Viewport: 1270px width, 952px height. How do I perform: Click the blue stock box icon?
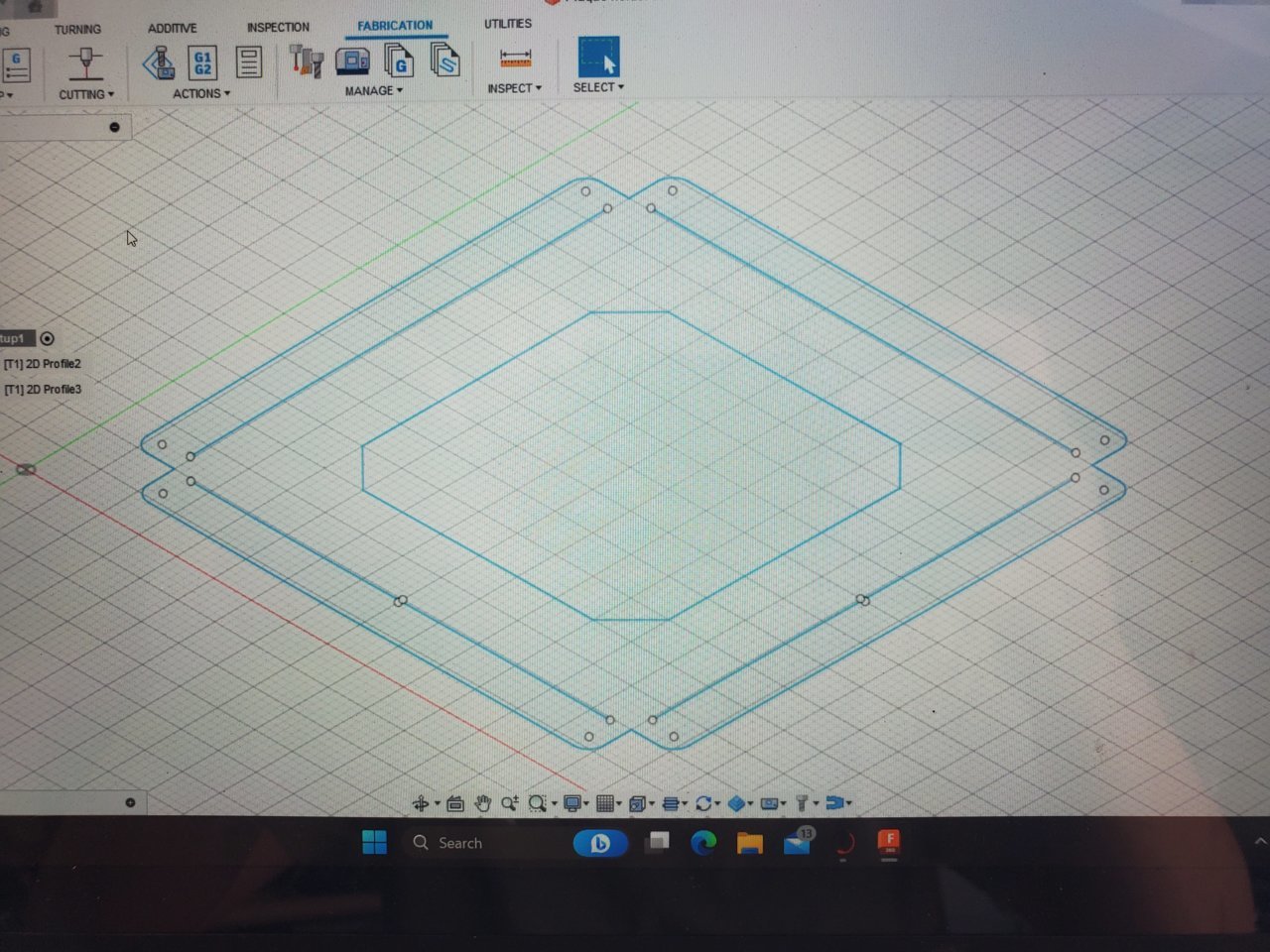[736, 803]
